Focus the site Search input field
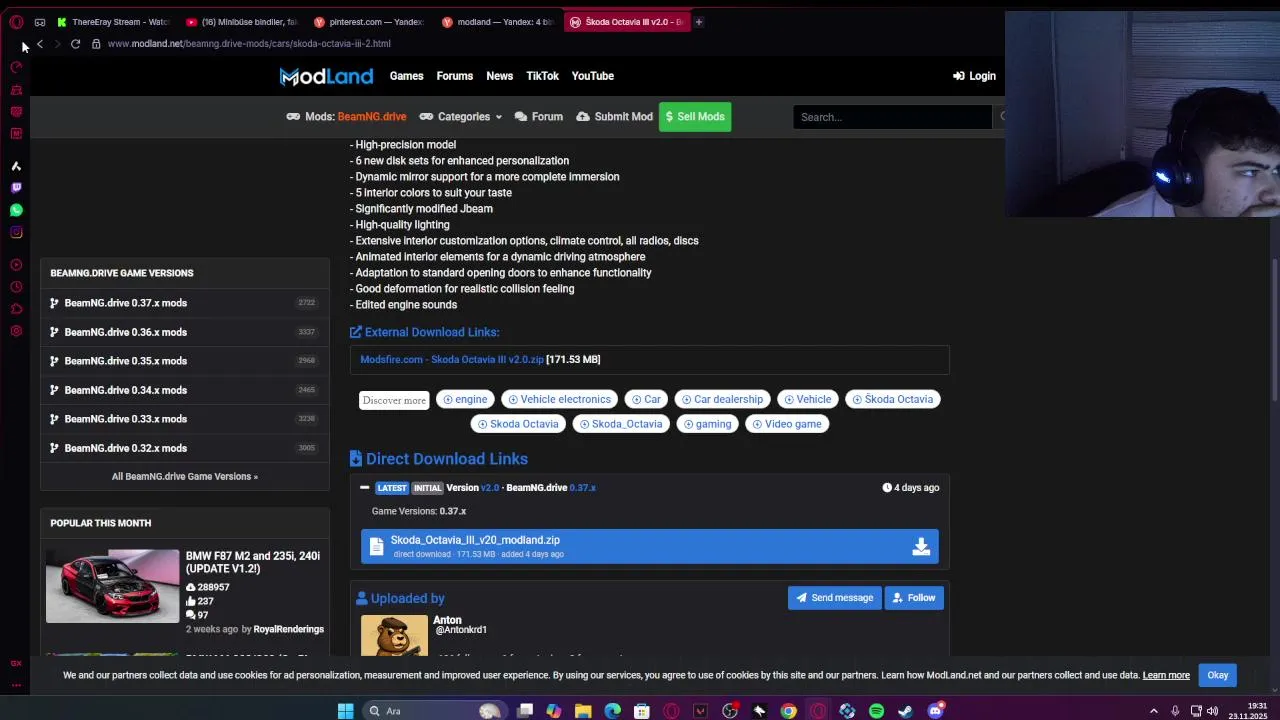1280x720 pixels. coord(892,117)
